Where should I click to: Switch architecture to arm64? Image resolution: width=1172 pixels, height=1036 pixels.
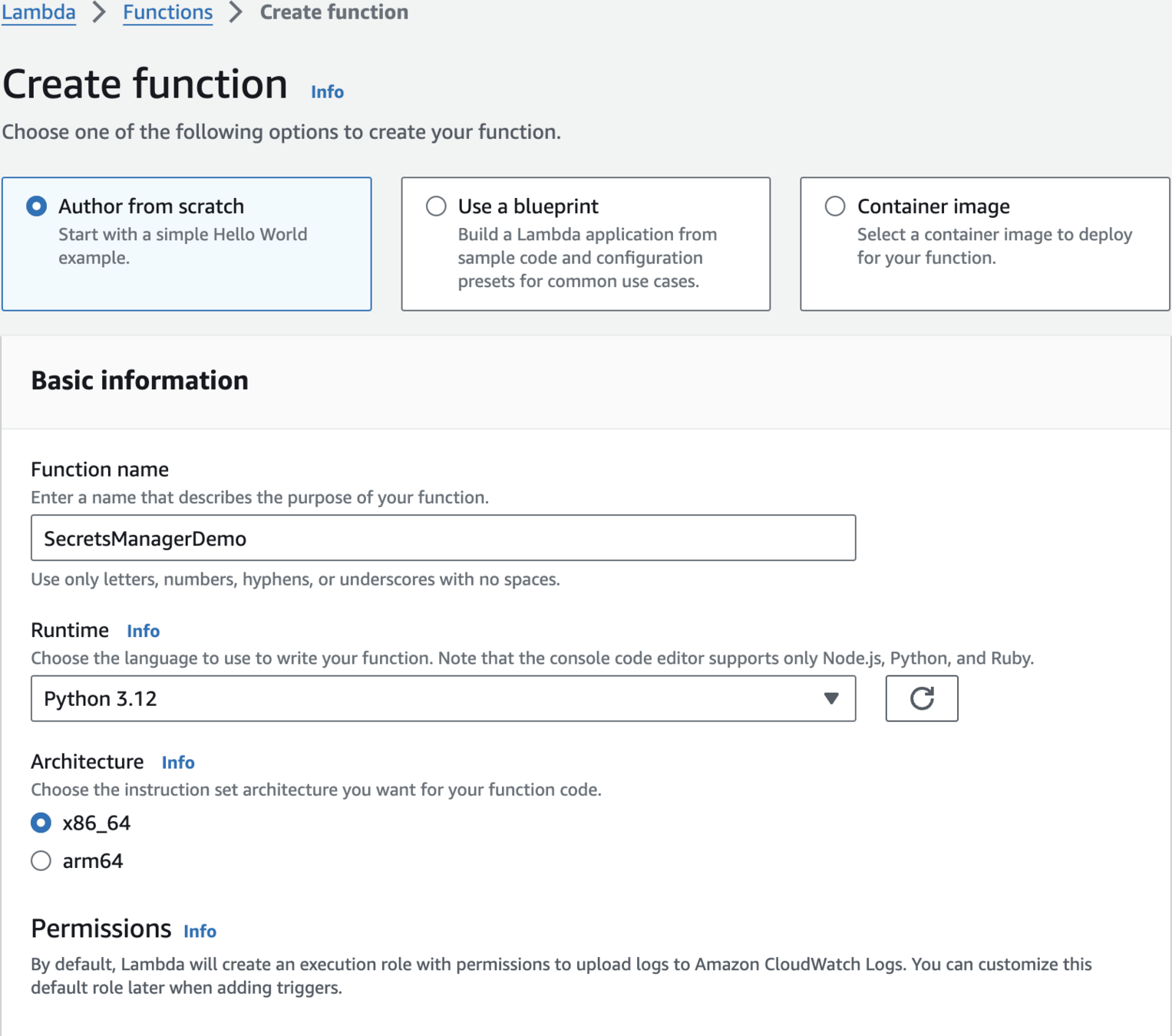(41, 861)
